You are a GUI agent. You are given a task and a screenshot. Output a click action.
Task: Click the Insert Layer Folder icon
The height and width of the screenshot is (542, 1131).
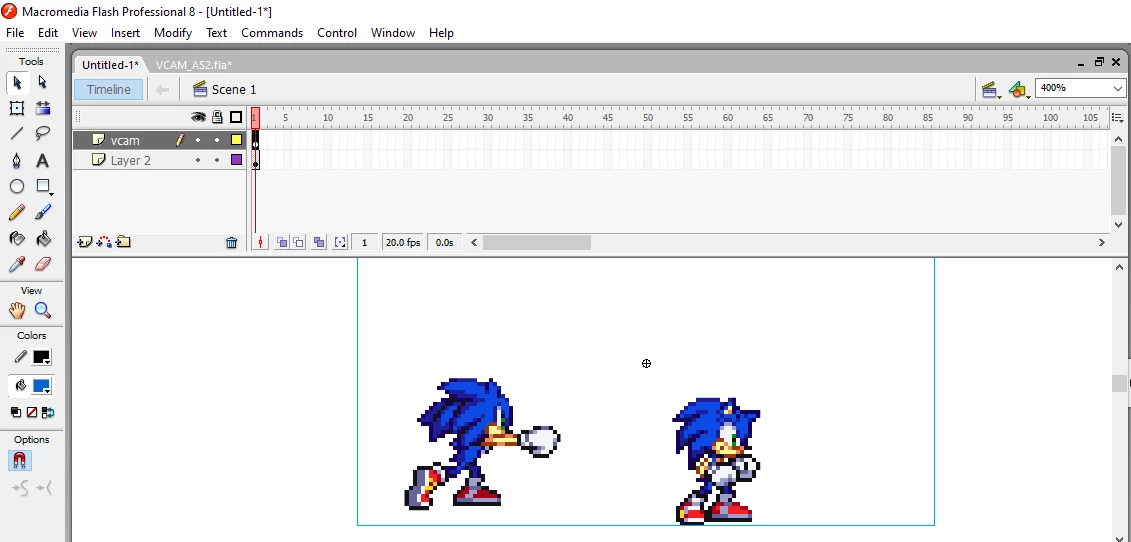[x=123, y=242]
